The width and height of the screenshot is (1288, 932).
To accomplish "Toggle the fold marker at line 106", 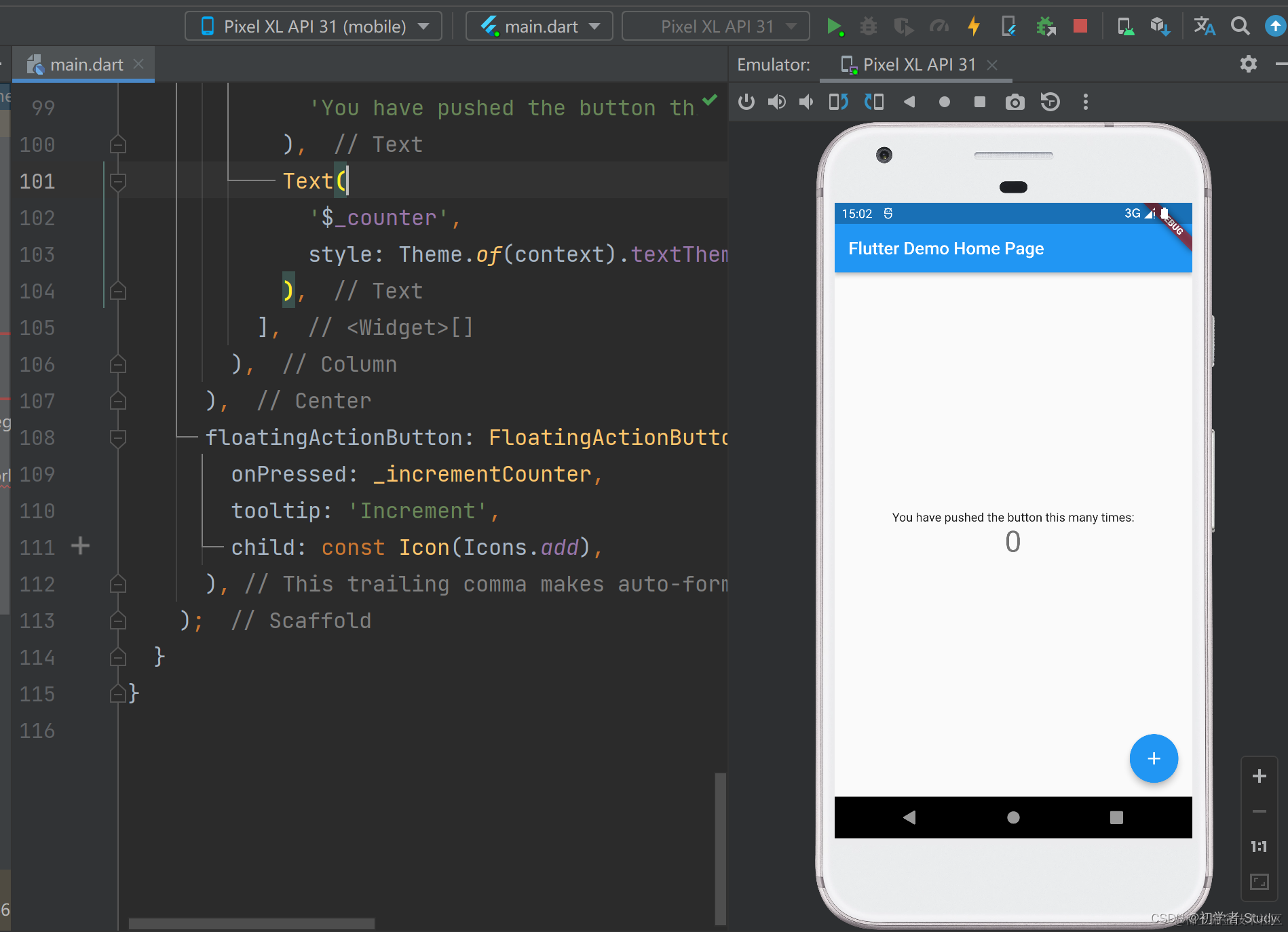I will tap(118, 364).
